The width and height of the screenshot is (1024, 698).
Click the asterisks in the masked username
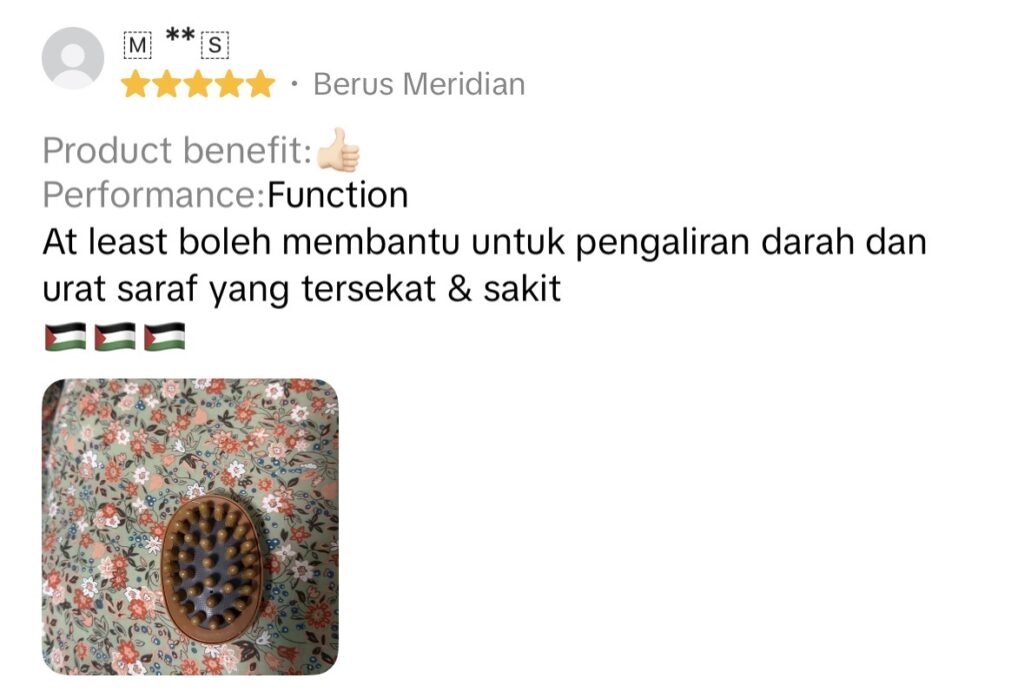180,35
